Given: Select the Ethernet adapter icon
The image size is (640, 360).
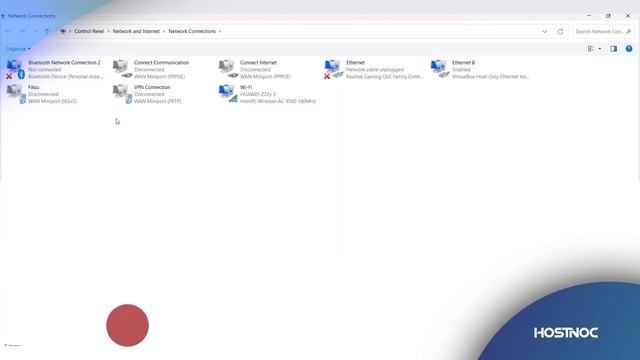Looking at the screenshot, I should (x=334, y=69).
